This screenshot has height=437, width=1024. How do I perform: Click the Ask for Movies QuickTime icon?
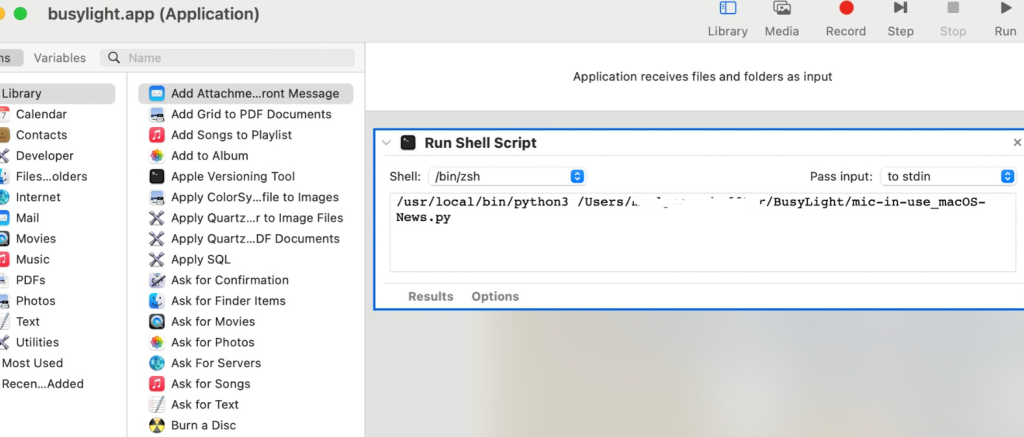[157, 321]
